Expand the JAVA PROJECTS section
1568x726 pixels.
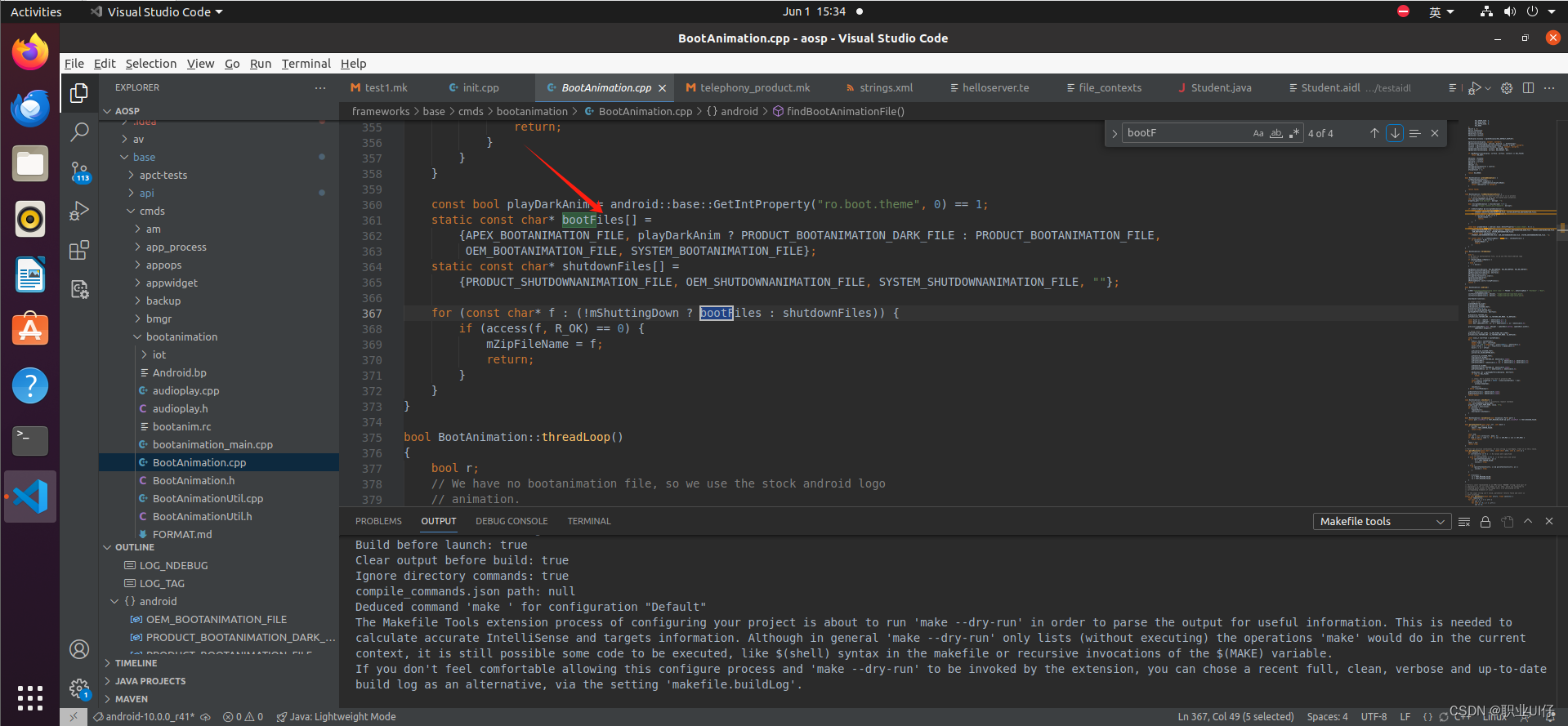click(x=150, y=681)
